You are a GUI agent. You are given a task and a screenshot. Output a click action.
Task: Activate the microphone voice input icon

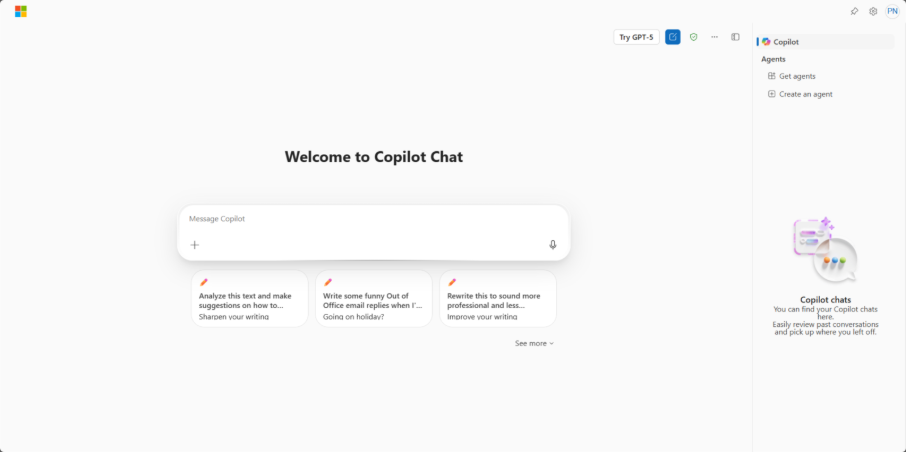[x=553, y=245]
